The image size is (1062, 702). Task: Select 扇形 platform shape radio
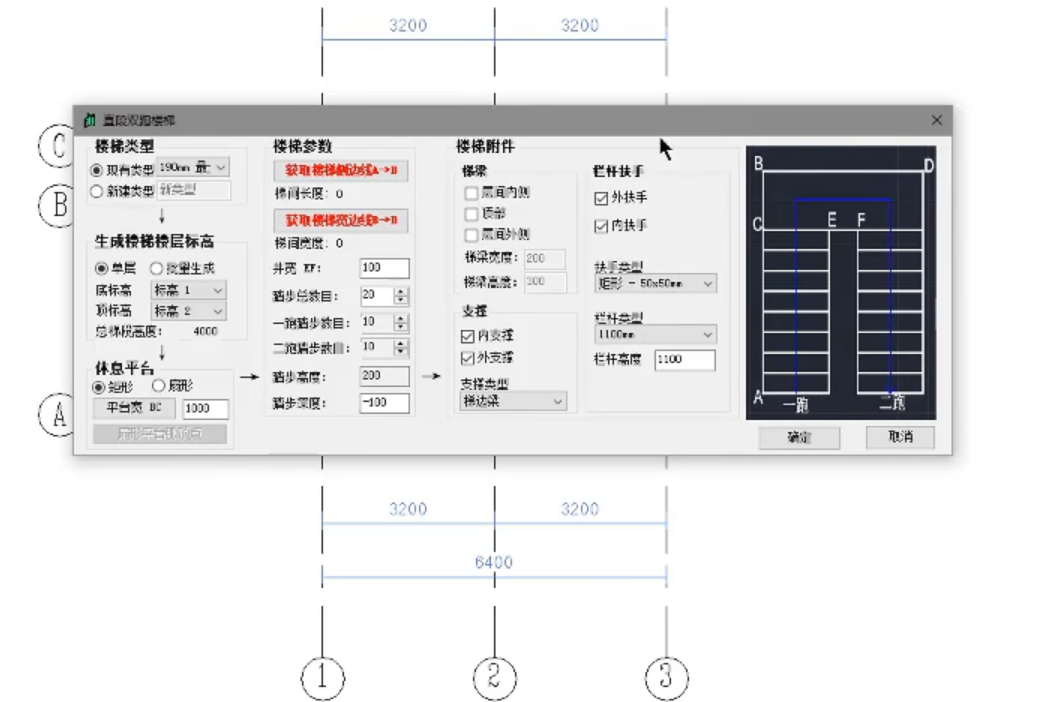pyautogui.click(x=158, y=386)
